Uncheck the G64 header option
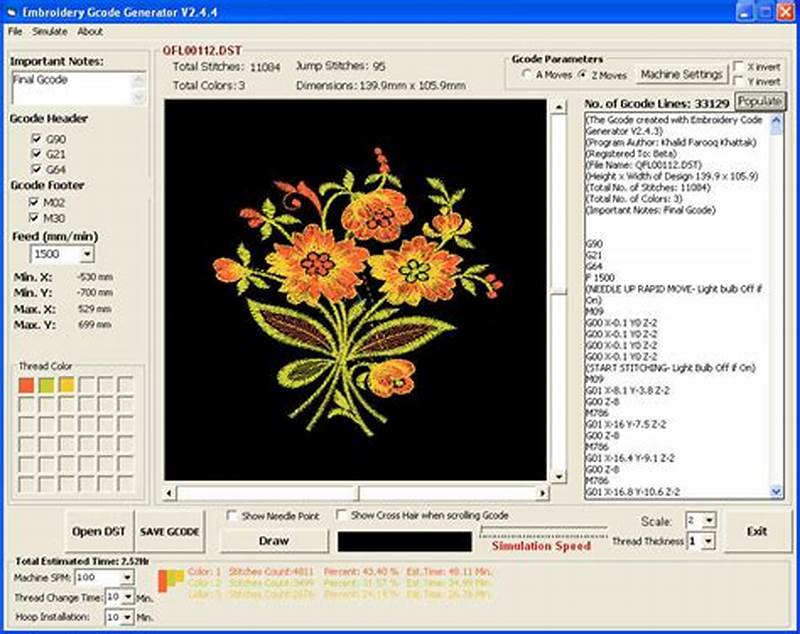800x634 pixels. pyautogui.click(x=37, y=169)
